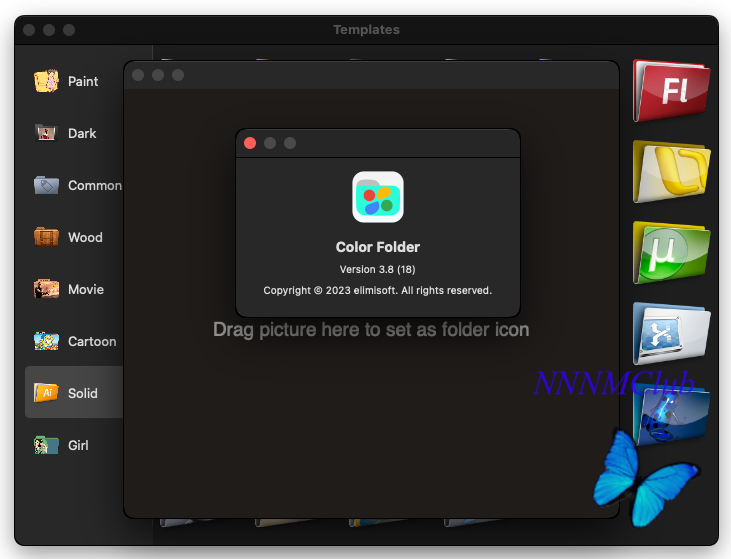731x559 pixels.
Task: Click the Color Folder app icon
Action: pyautogui.click(x=378, y=197)
